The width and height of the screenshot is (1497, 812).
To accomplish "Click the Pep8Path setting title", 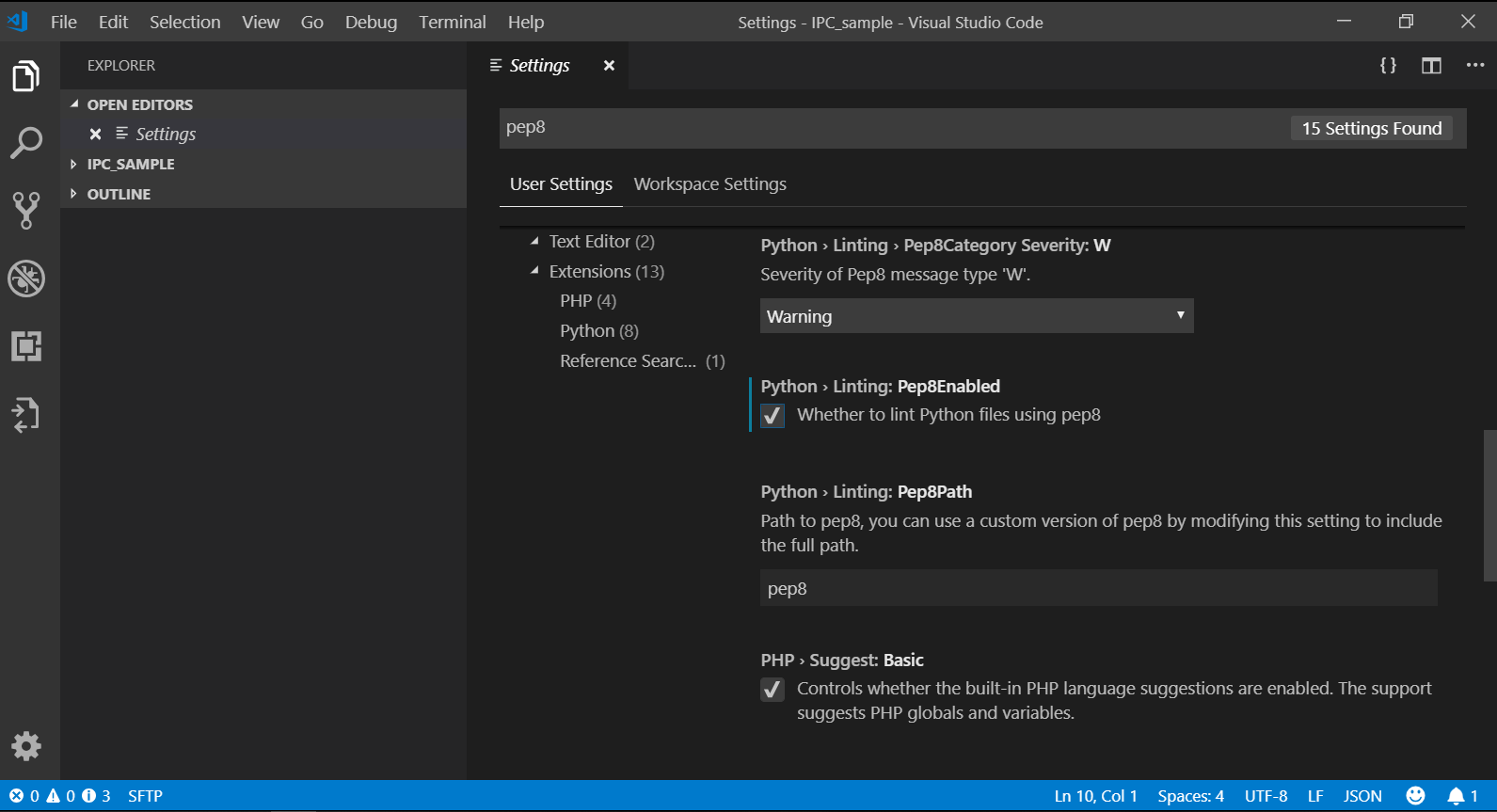I will click(867, 491).
